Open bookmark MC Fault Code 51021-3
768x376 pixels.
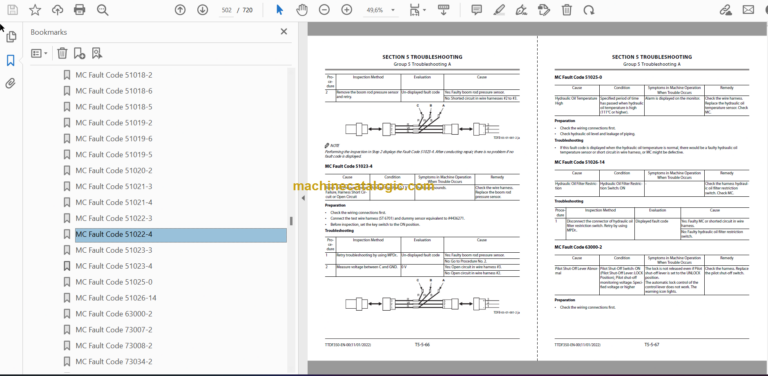pos(114,187)
